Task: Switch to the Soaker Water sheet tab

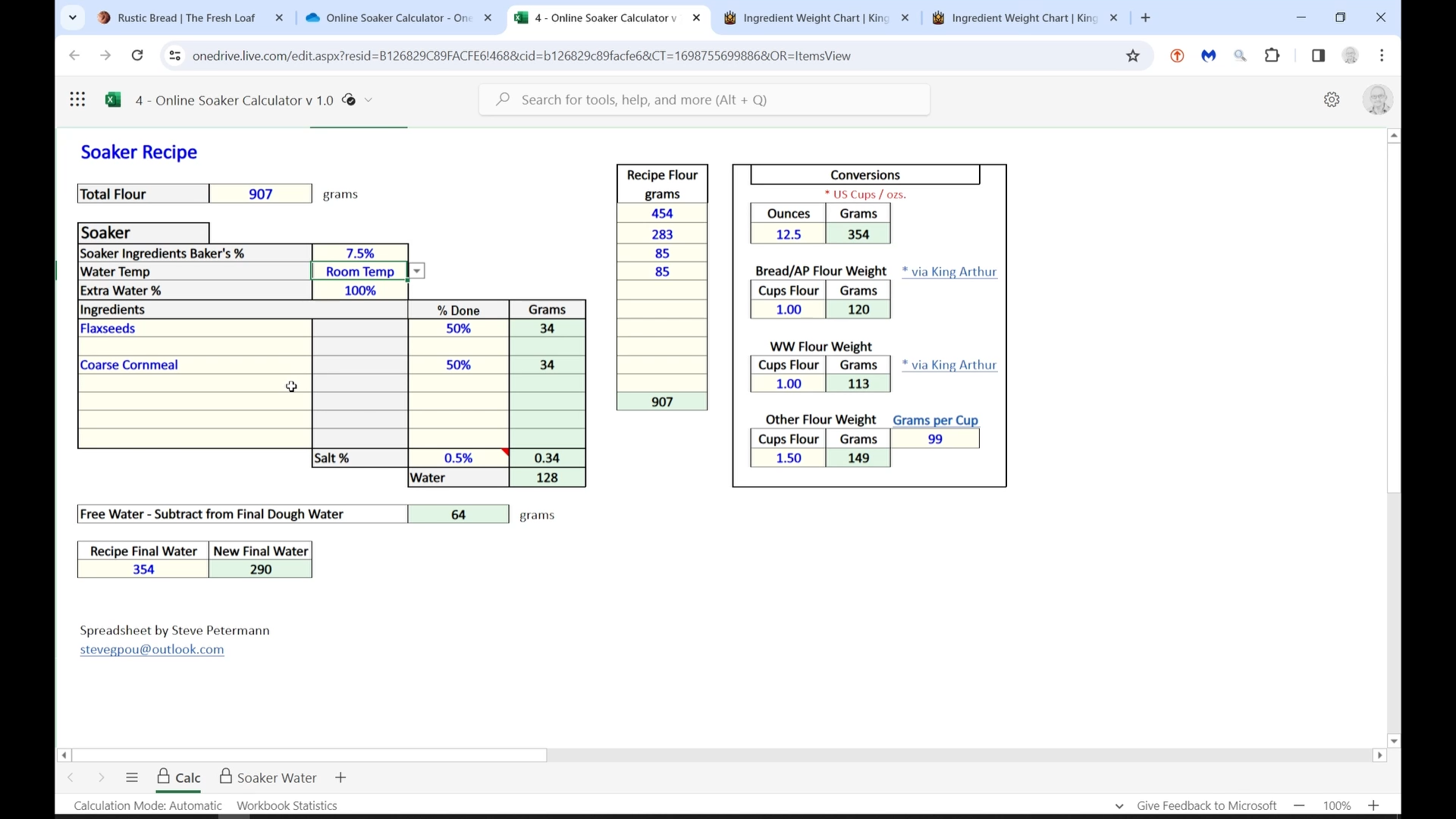Action: (278, 778)
